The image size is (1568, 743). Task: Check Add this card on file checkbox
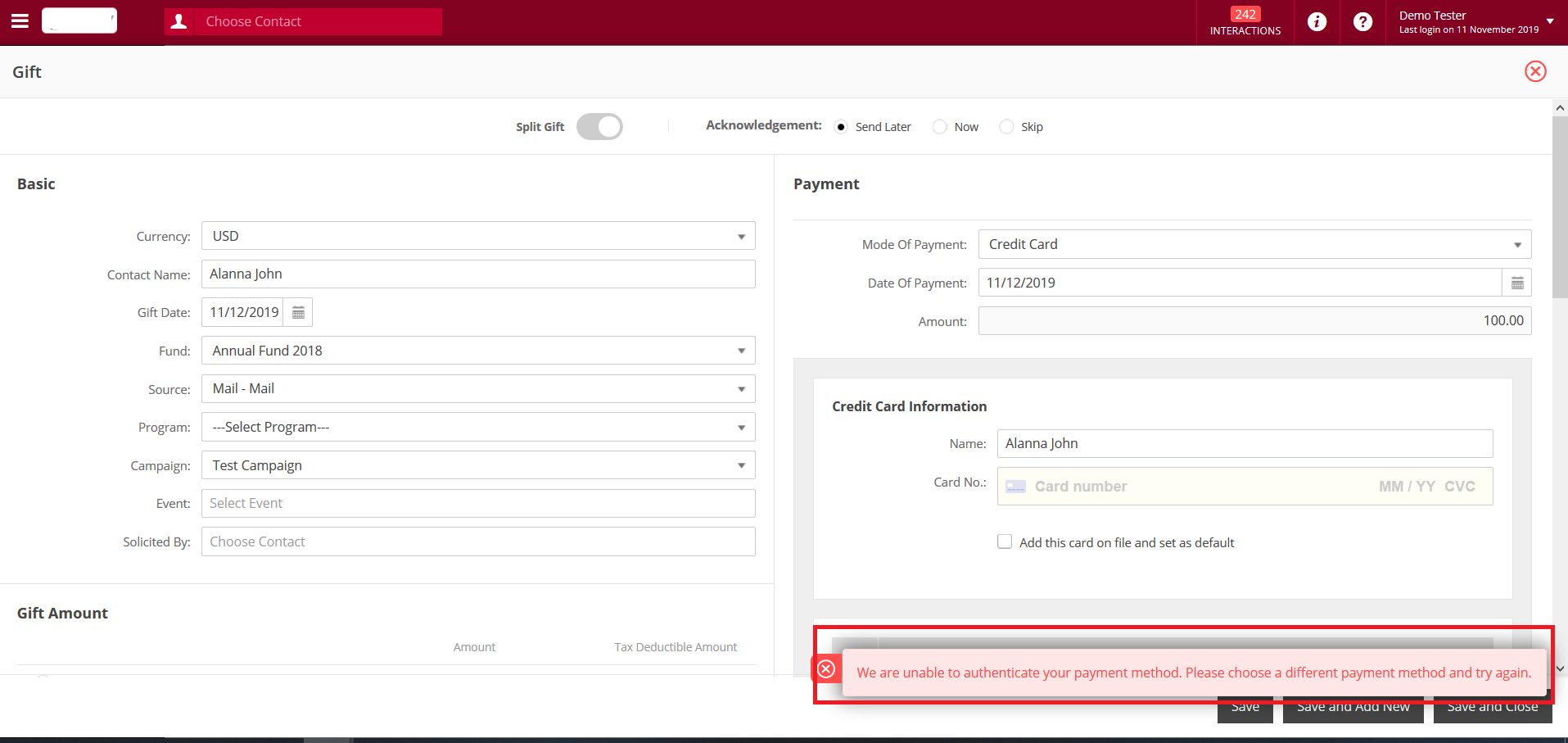coord(1005,542)
